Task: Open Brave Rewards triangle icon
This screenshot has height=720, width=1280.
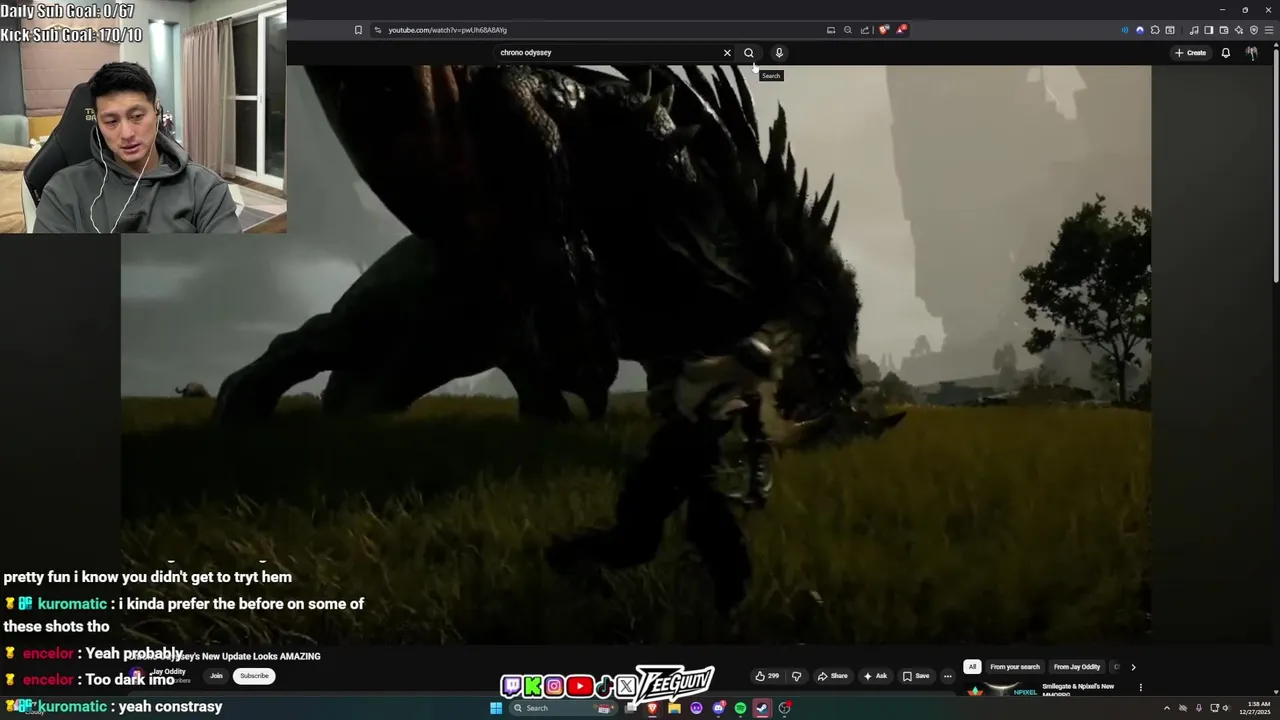Action: coord(901,30)
